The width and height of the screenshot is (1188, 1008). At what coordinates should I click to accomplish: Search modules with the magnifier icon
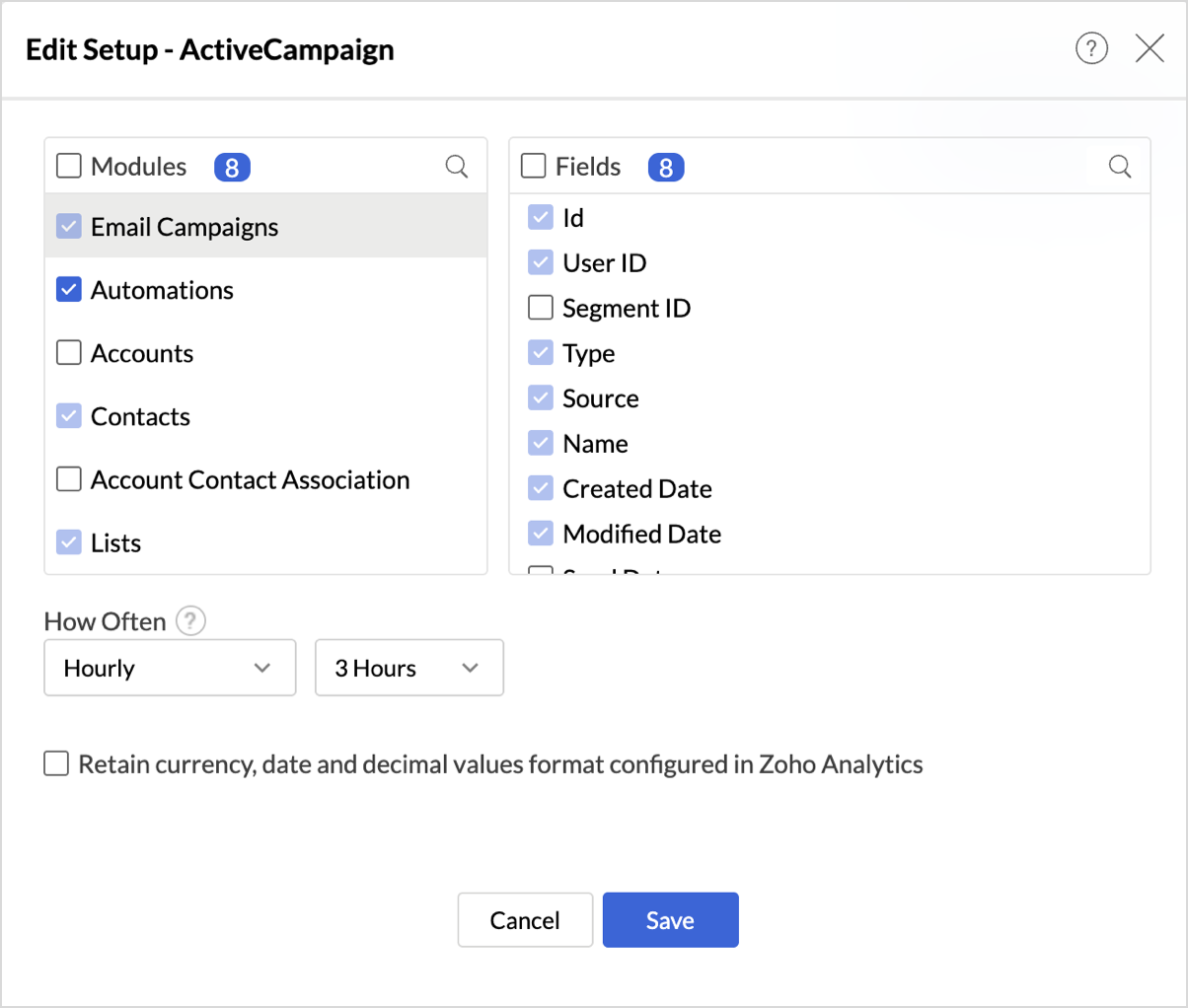pos(457,167)
